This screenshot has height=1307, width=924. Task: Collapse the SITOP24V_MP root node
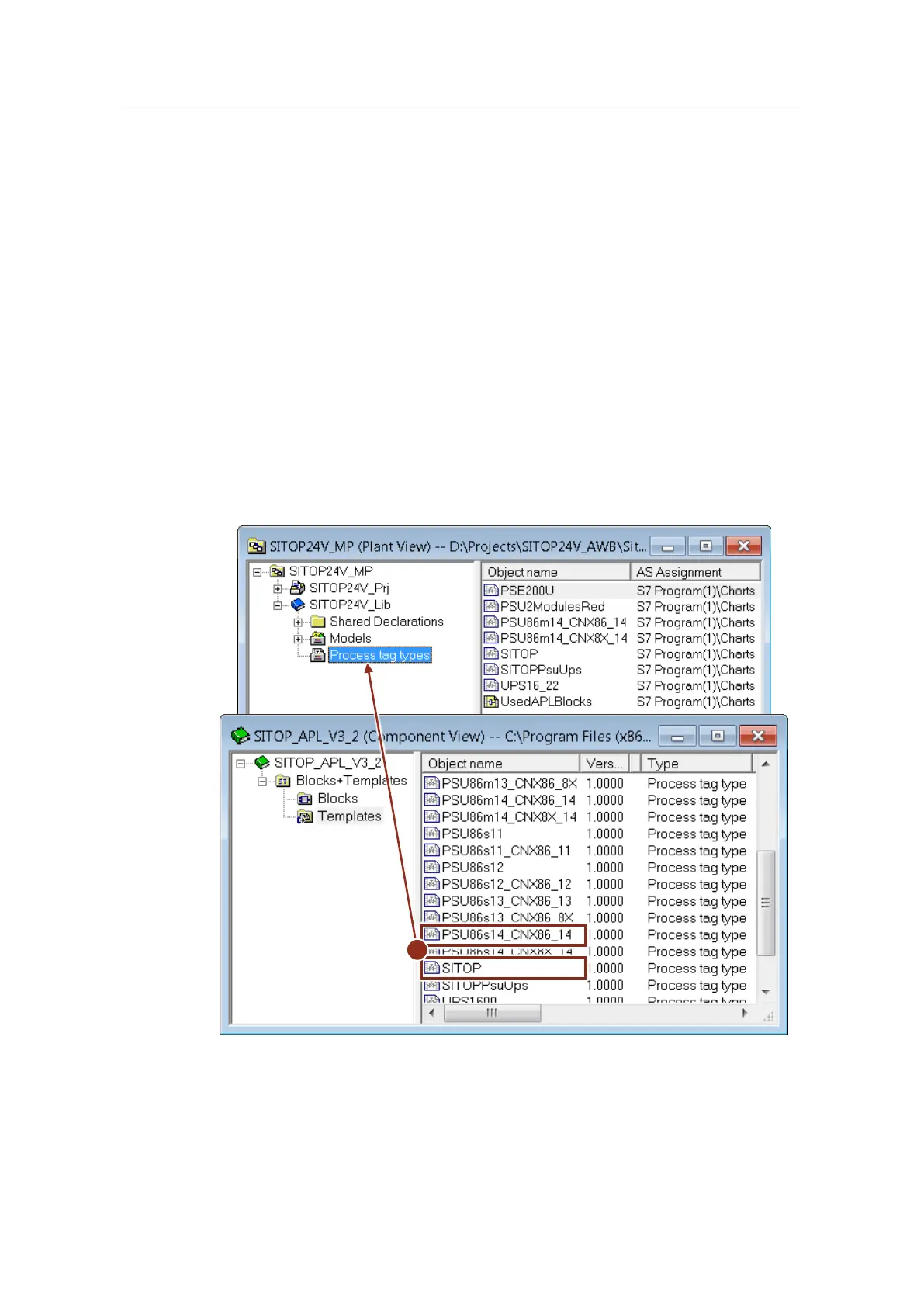point(258,572)
